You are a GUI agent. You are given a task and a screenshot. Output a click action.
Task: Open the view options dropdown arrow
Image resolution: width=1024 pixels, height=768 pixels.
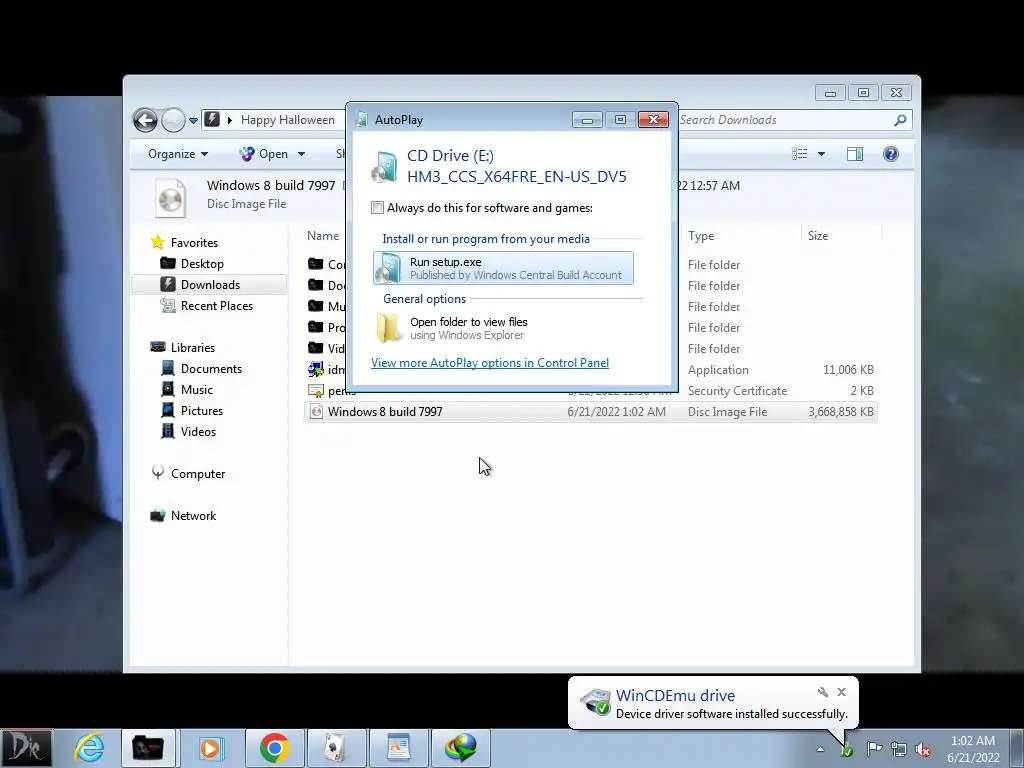pos(822,154)
